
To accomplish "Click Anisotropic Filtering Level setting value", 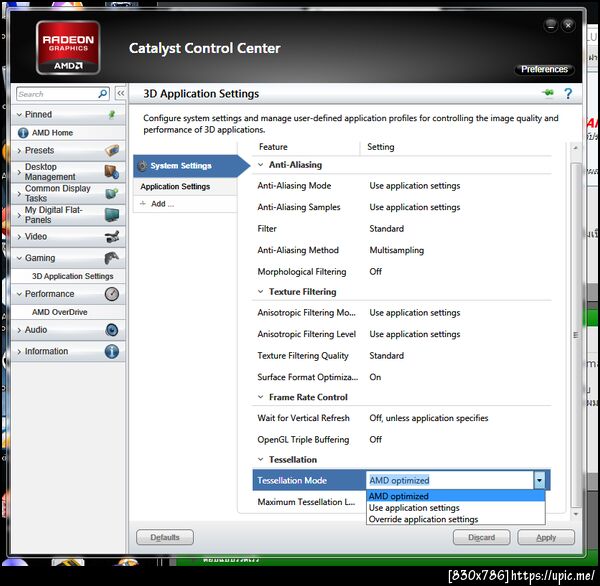I will [x=415, y=334].
